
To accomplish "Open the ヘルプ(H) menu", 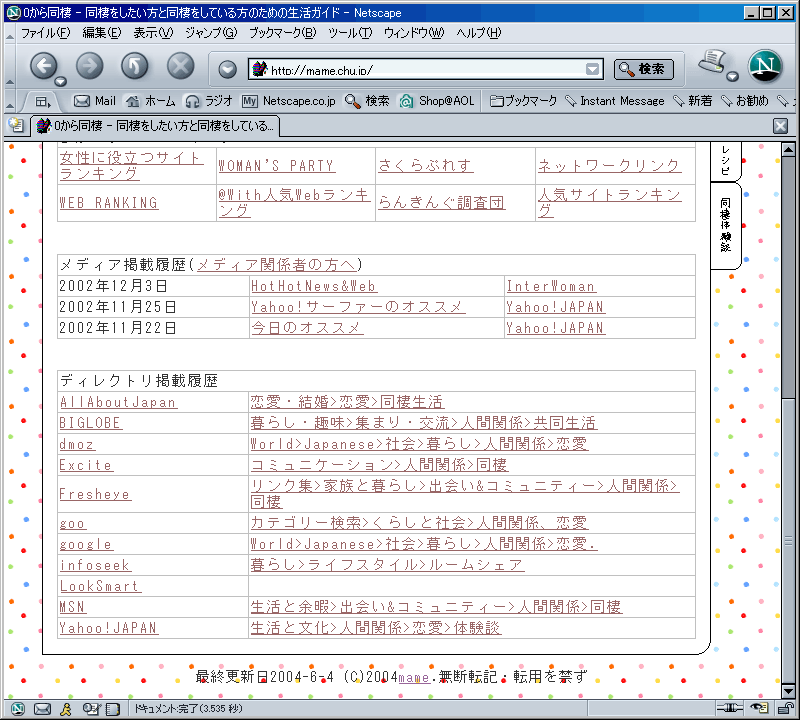I will (479, 33).
